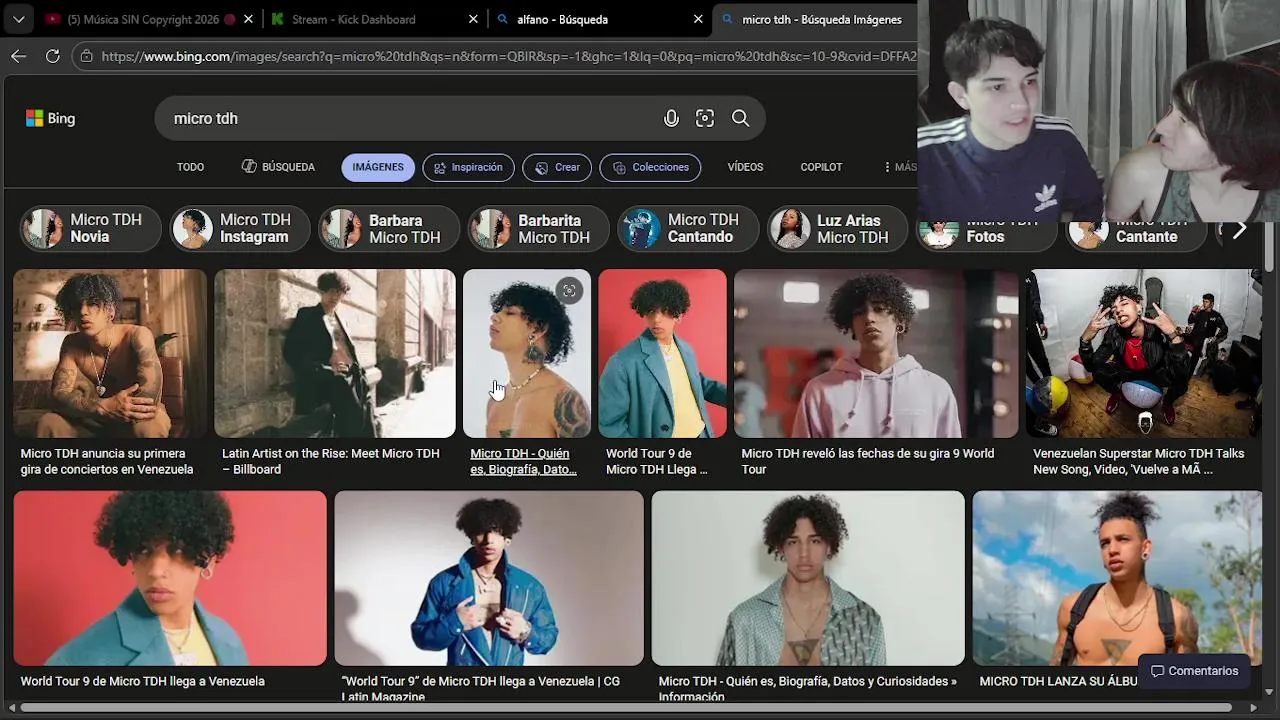Submit search with magnifier icon
Viewport: 1280px width, 720px height.
click(x=740, y=118)
